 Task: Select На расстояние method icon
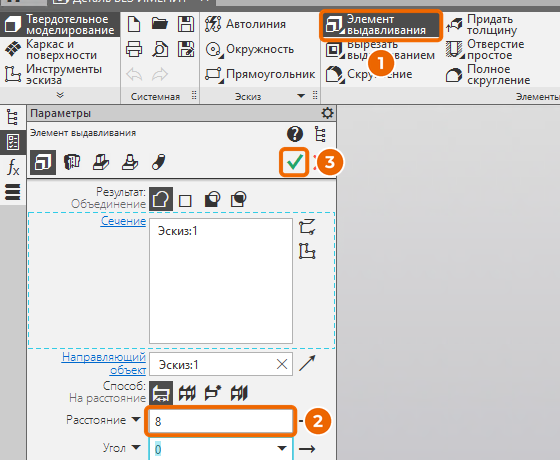point(161,393)
